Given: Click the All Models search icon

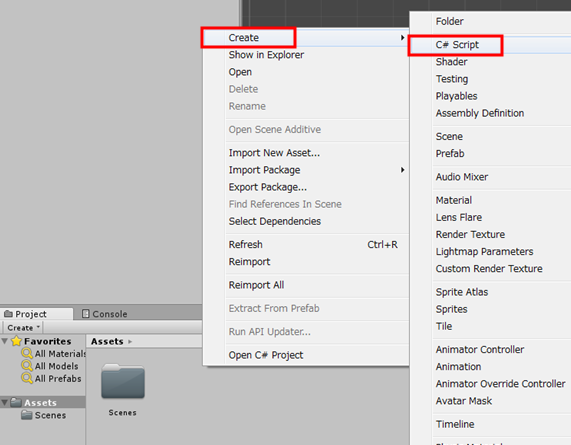Looking at the screenshot, I should [x=27, y=366].
